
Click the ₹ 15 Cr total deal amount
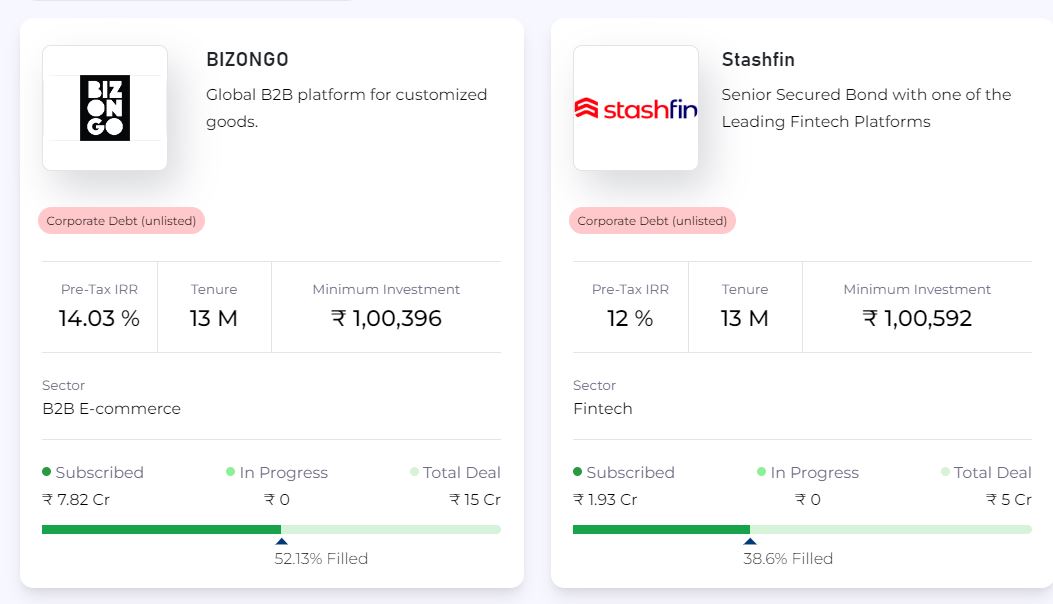(475, 500)
